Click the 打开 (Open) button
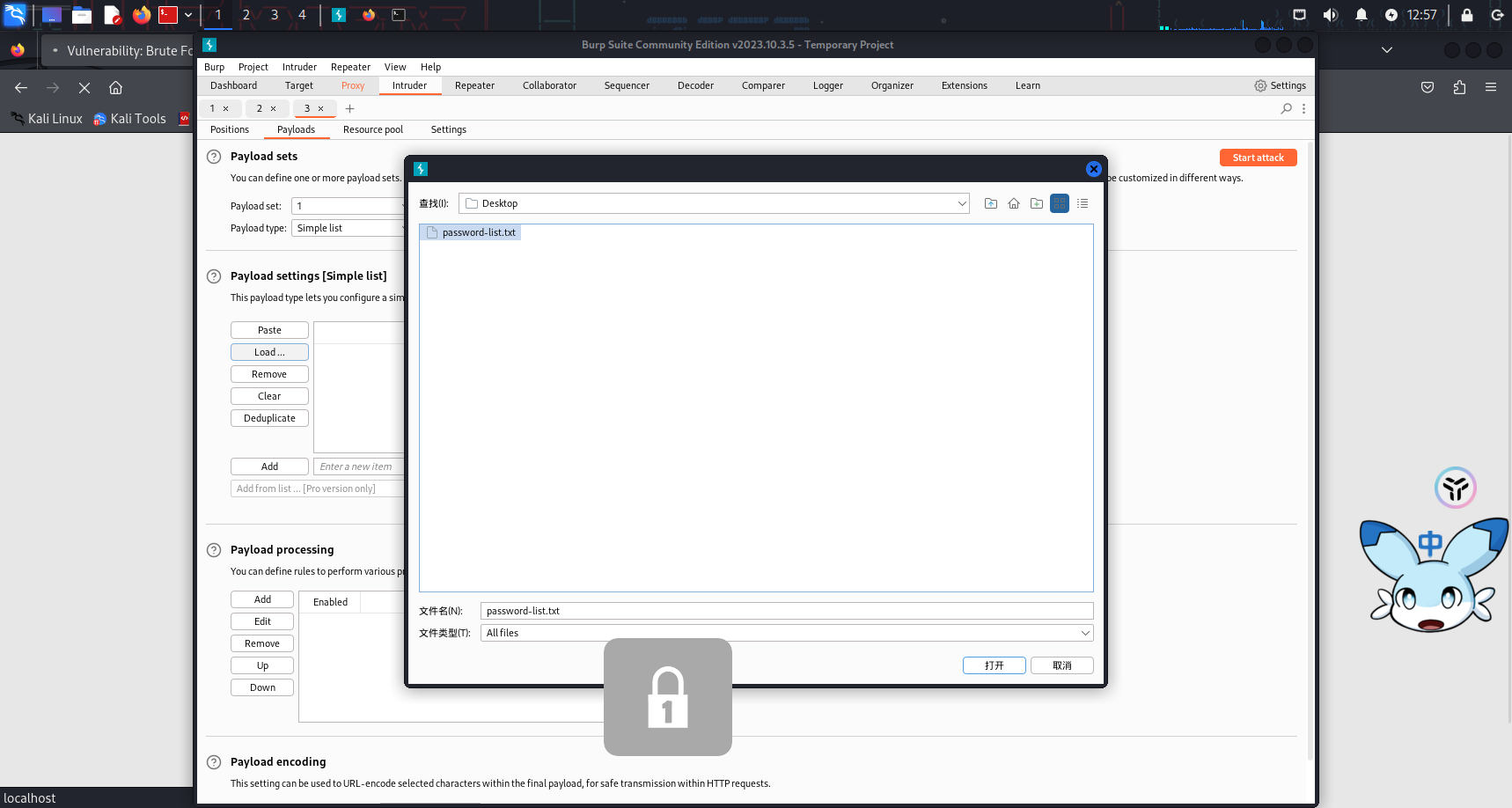The width and height of the screenshot is (1512, 808). (x=994, y=665)
